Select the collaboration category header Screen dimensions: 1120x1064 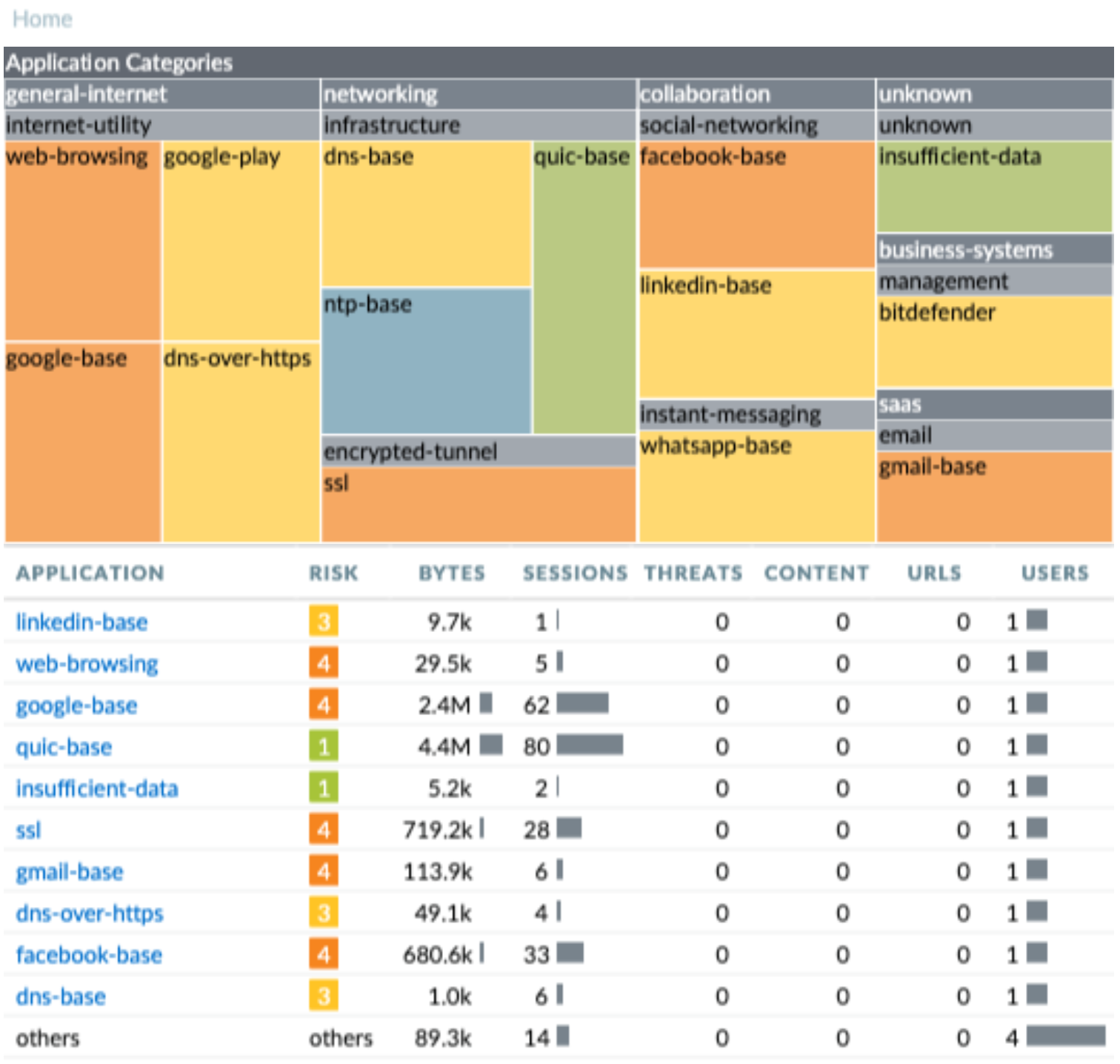click(x=755, y=94)
